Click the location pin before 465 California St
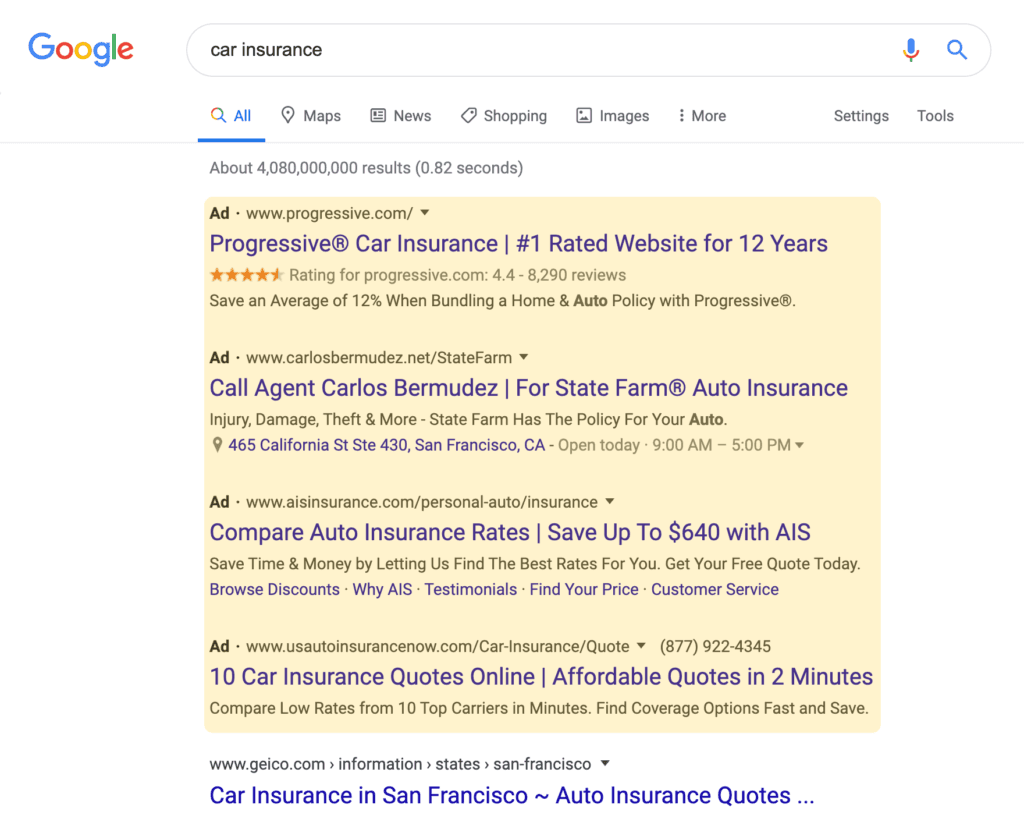Screen dimensions: 1024x815 coord(217,445)
